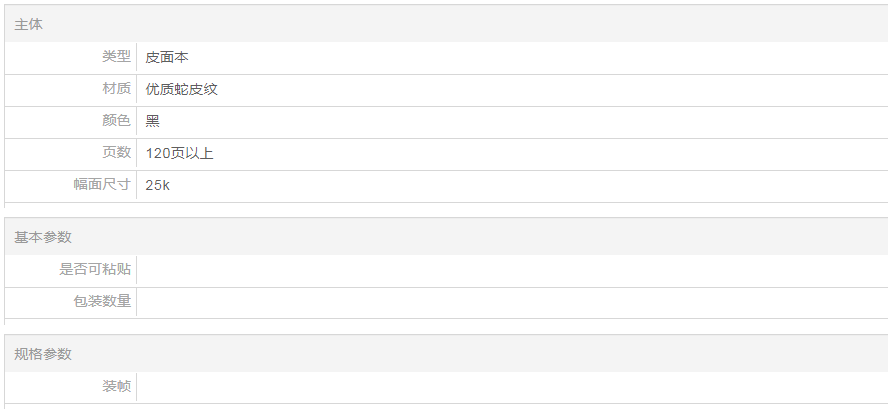Click the 装帧 row label
Image resolution: width=894 pixels, height=409 pixels.
coord(116,386)
